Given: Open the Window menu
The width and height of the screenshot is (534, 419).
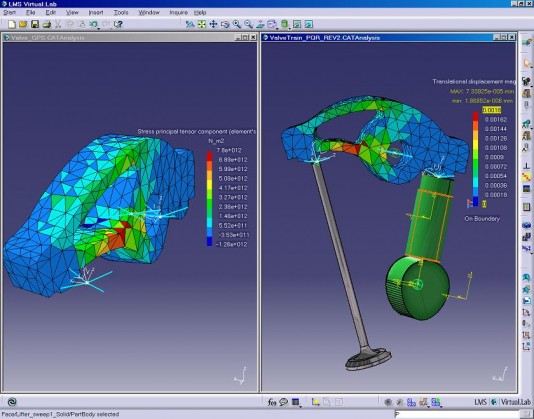Looking at the screenshot, I should 149,13.
